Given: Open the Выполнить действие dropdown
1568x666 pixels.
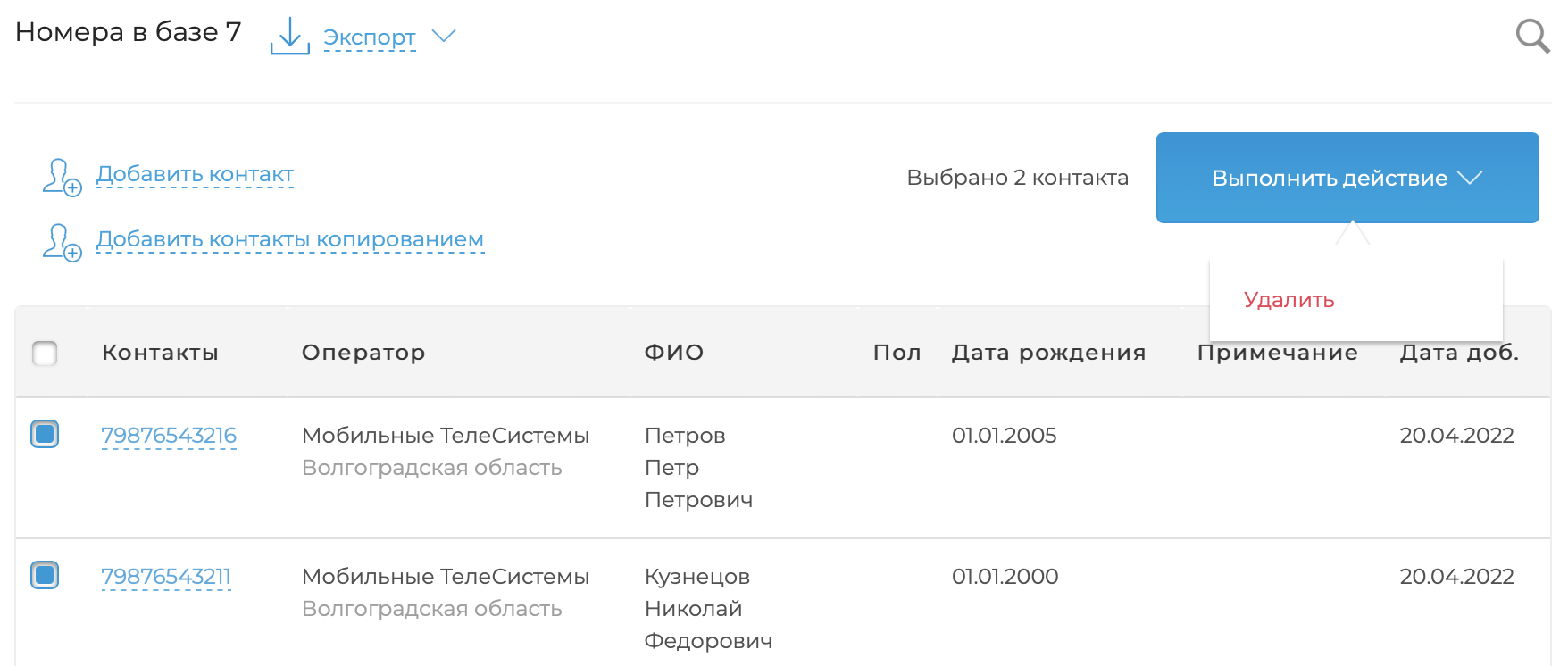Looking at the screenshot, I should [x=1347, y=178].
